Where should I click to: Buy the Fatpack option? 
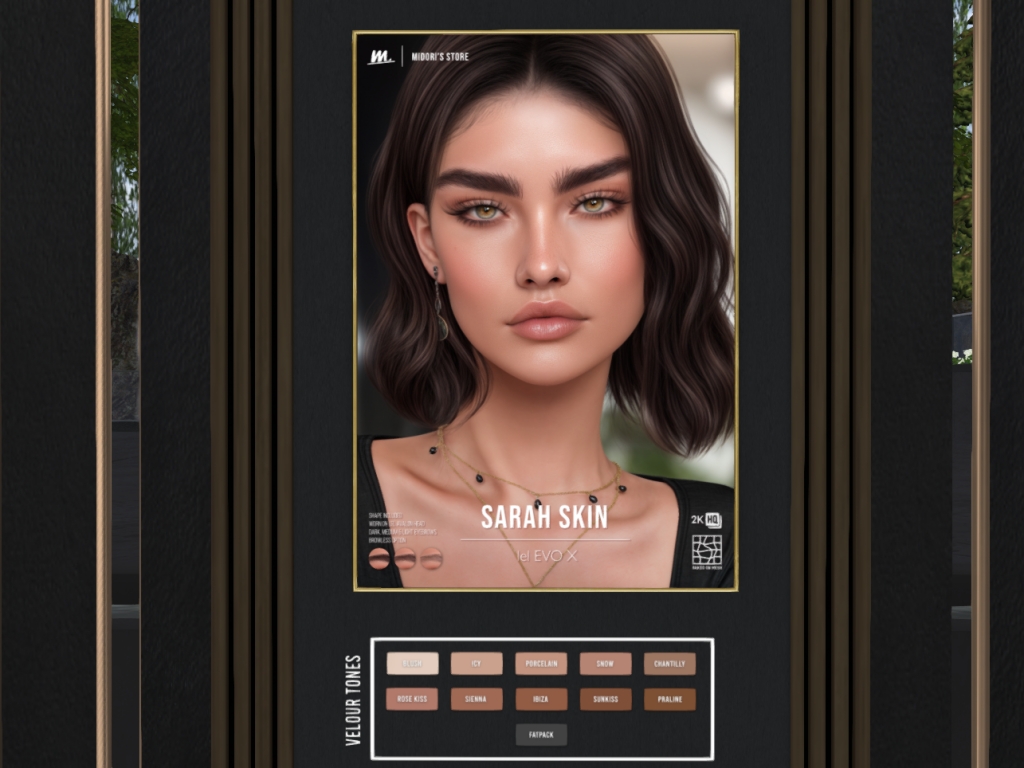[x=541, y=735]
